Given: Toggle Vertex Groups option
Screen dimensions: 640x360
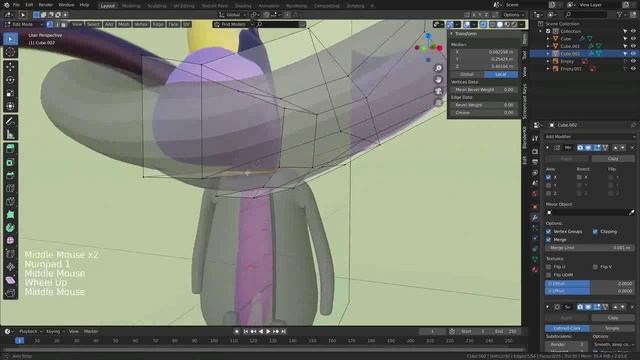Looking at the screenshot, I should coord(548,231).
